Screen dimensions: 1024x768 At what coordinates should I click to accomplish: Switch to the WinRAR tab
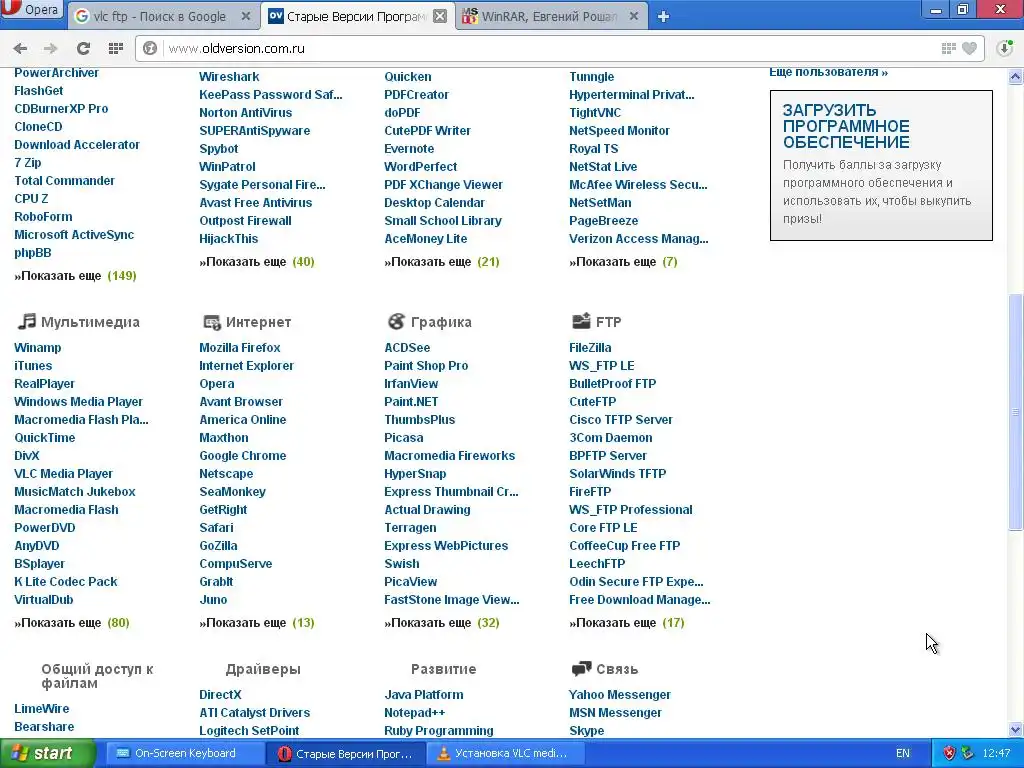point(550,16)
